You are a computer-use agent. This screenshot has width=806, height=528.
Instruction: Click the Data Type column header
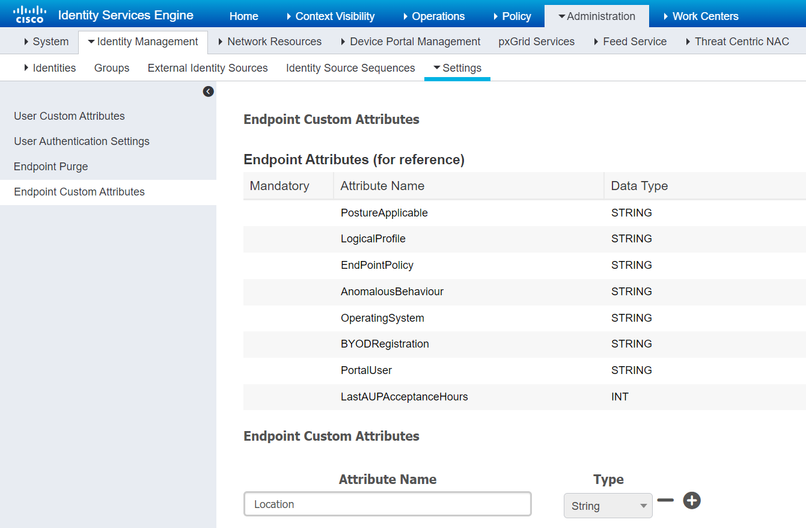coord(639,186)
